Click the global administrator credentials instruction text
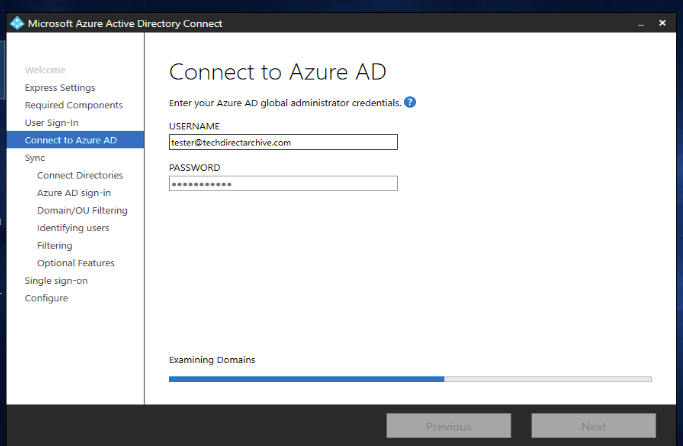Image resolution: width=683 pixels, height=446 pixels. [x=285, y=103]
